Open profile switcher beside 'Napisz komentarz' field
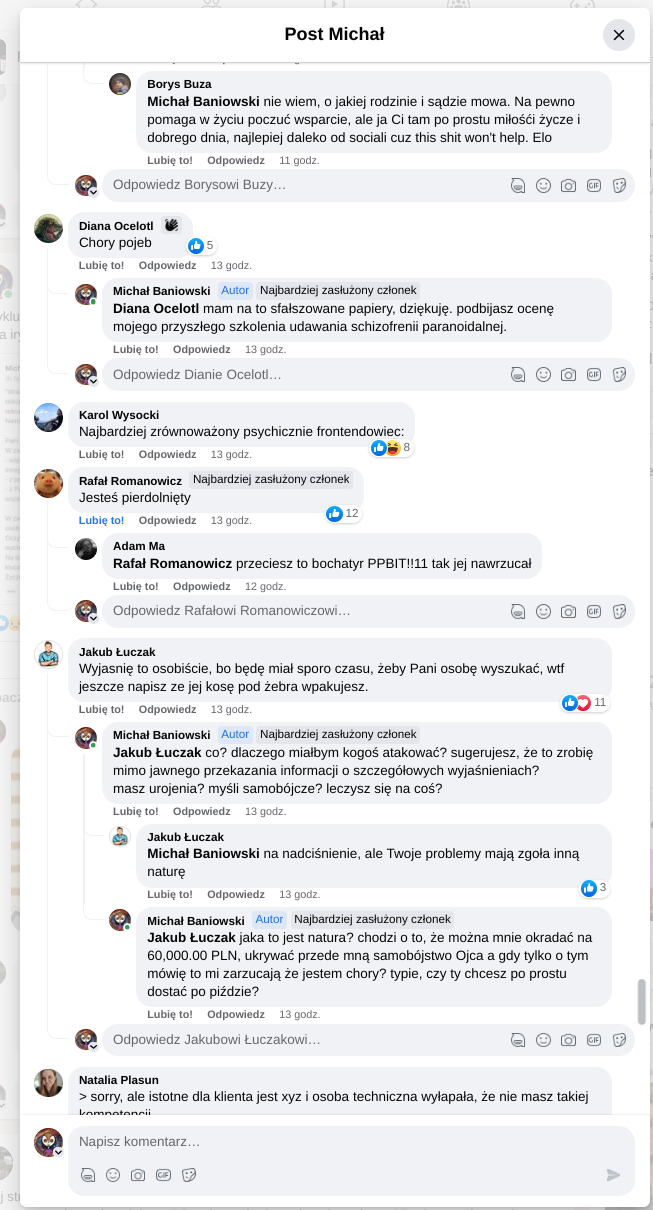 click(58, 1152)
